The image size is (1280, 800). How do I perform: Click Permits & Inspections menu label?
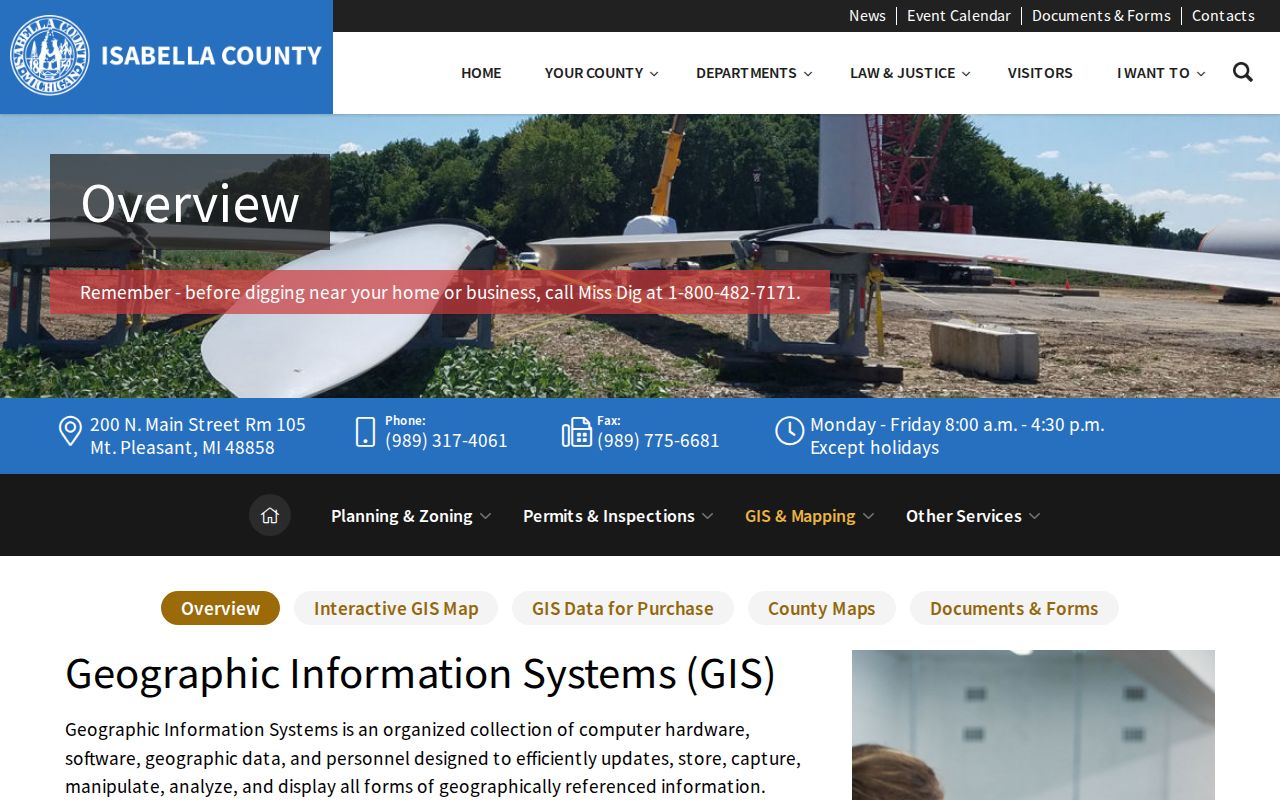[x=609, y=516]
